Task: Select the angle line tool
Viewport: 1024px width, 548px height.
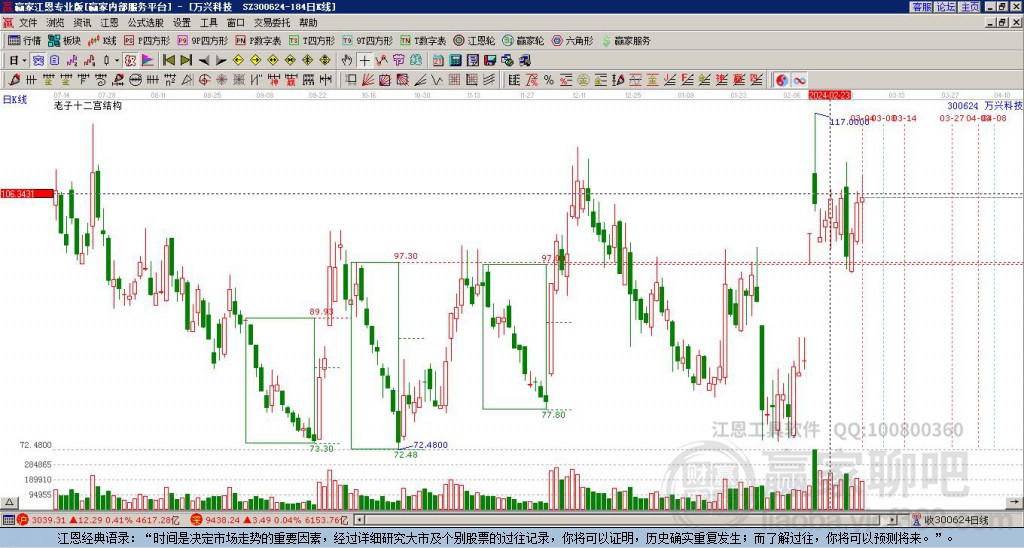Action: coord(419,80)
